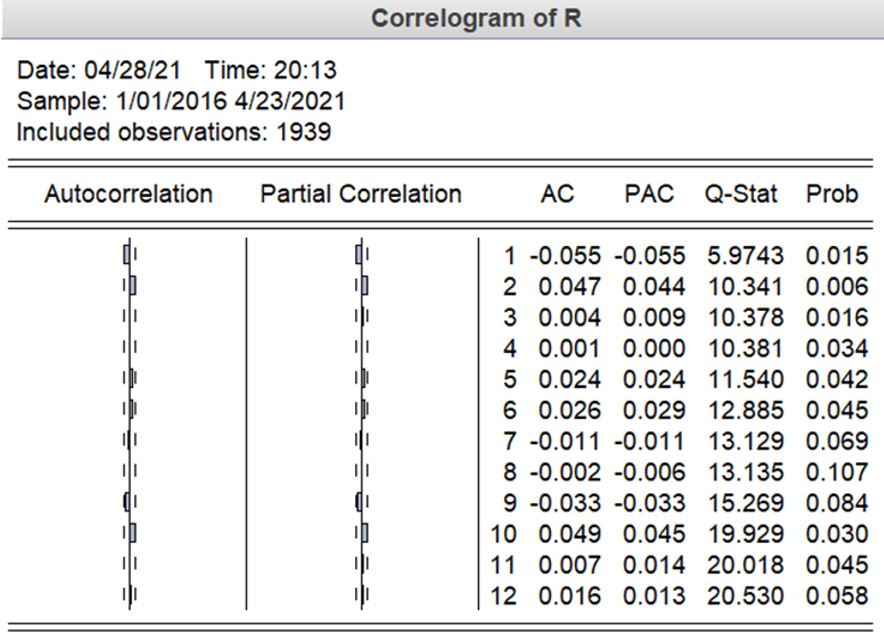Select the AC value 0.049

(569, 533)
